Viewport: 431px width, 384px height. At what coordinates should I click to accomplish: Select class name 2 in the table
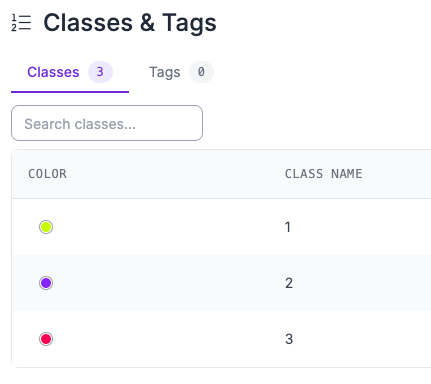[x=289, y=283]
